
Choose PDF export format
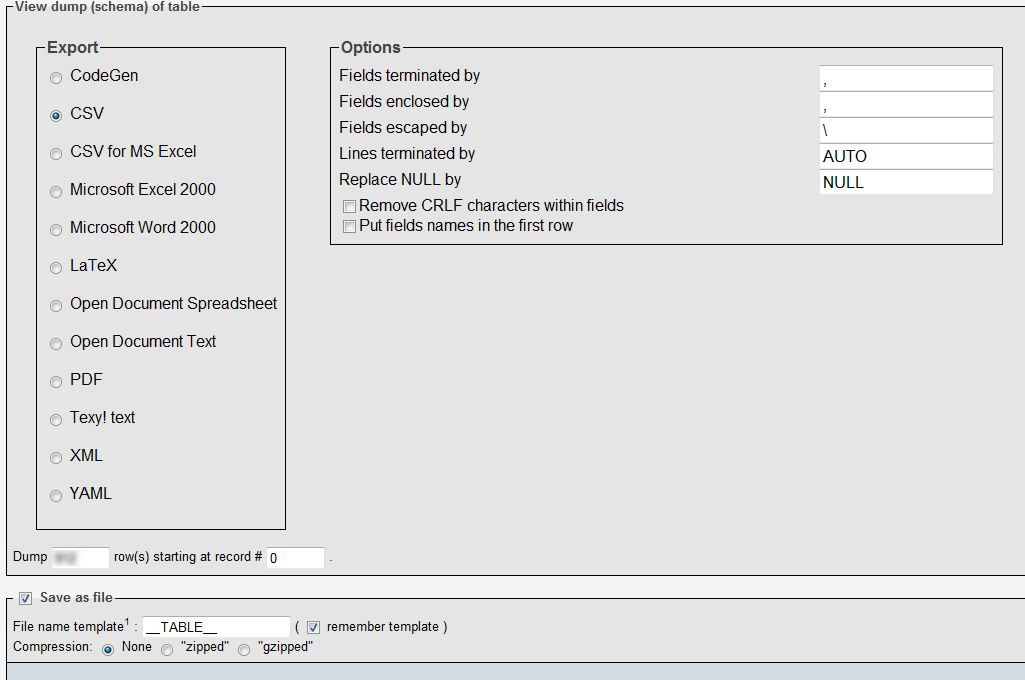pos(56,382)
